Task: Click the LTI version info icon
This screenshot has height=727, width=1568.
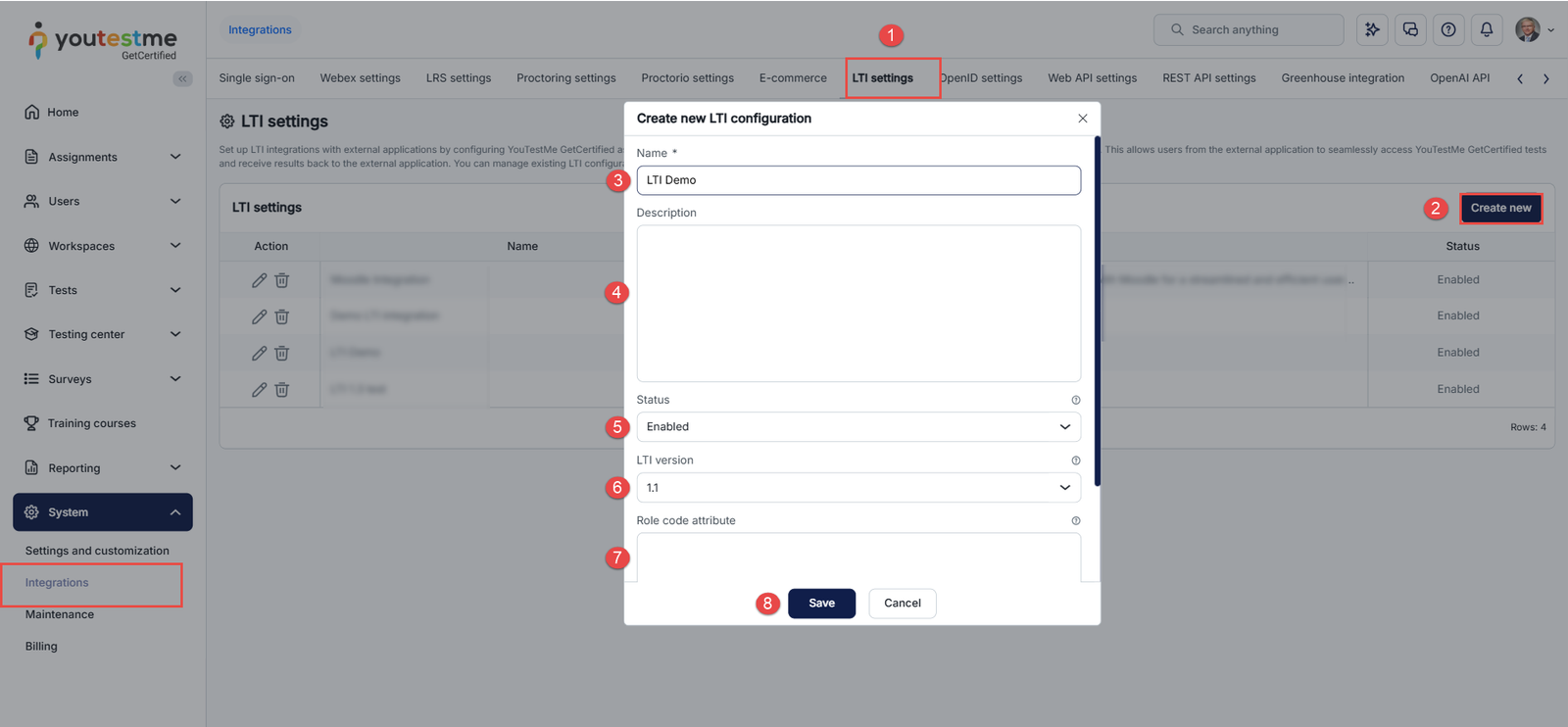Action: pos(1075,460)
